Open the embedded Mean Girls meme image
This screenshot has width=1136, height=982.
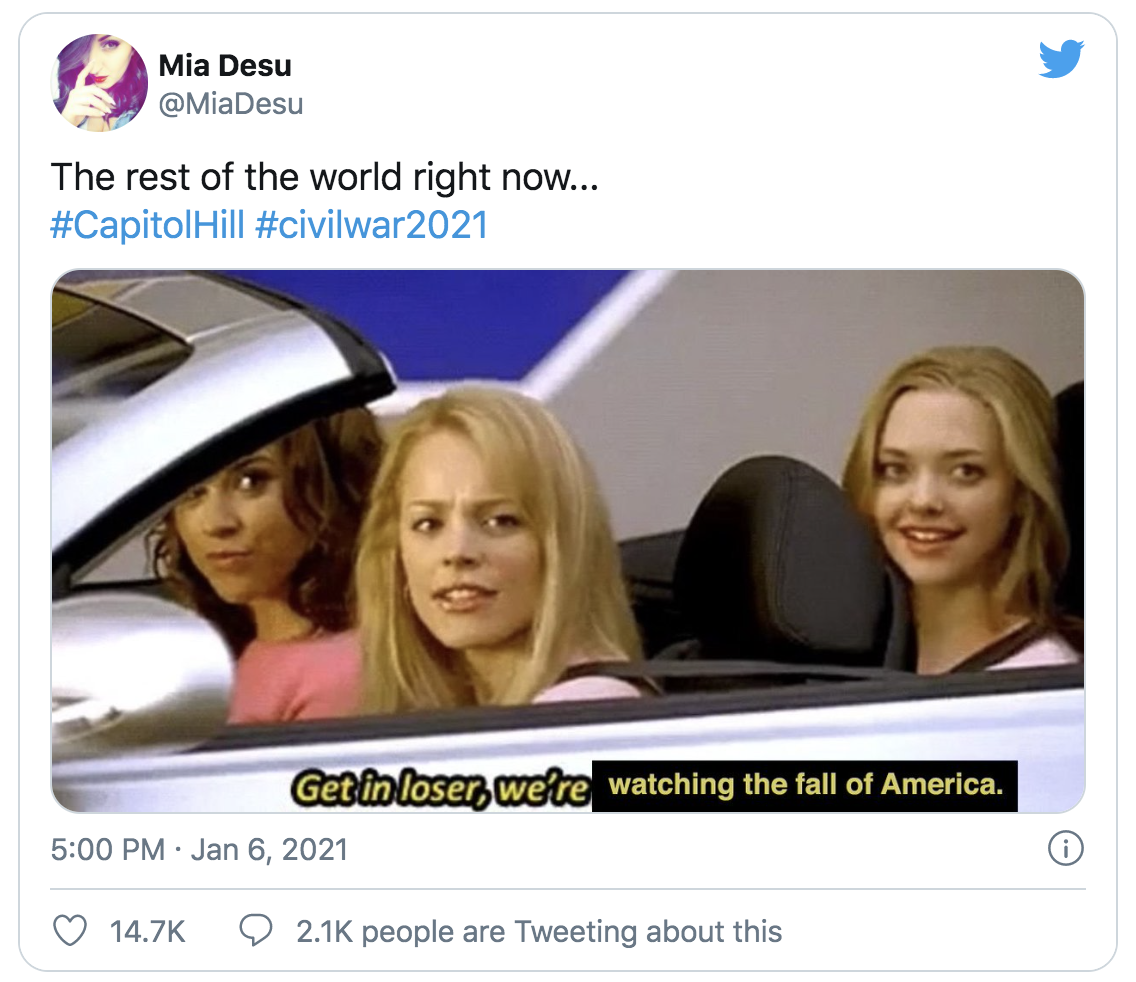click(568, 541)
